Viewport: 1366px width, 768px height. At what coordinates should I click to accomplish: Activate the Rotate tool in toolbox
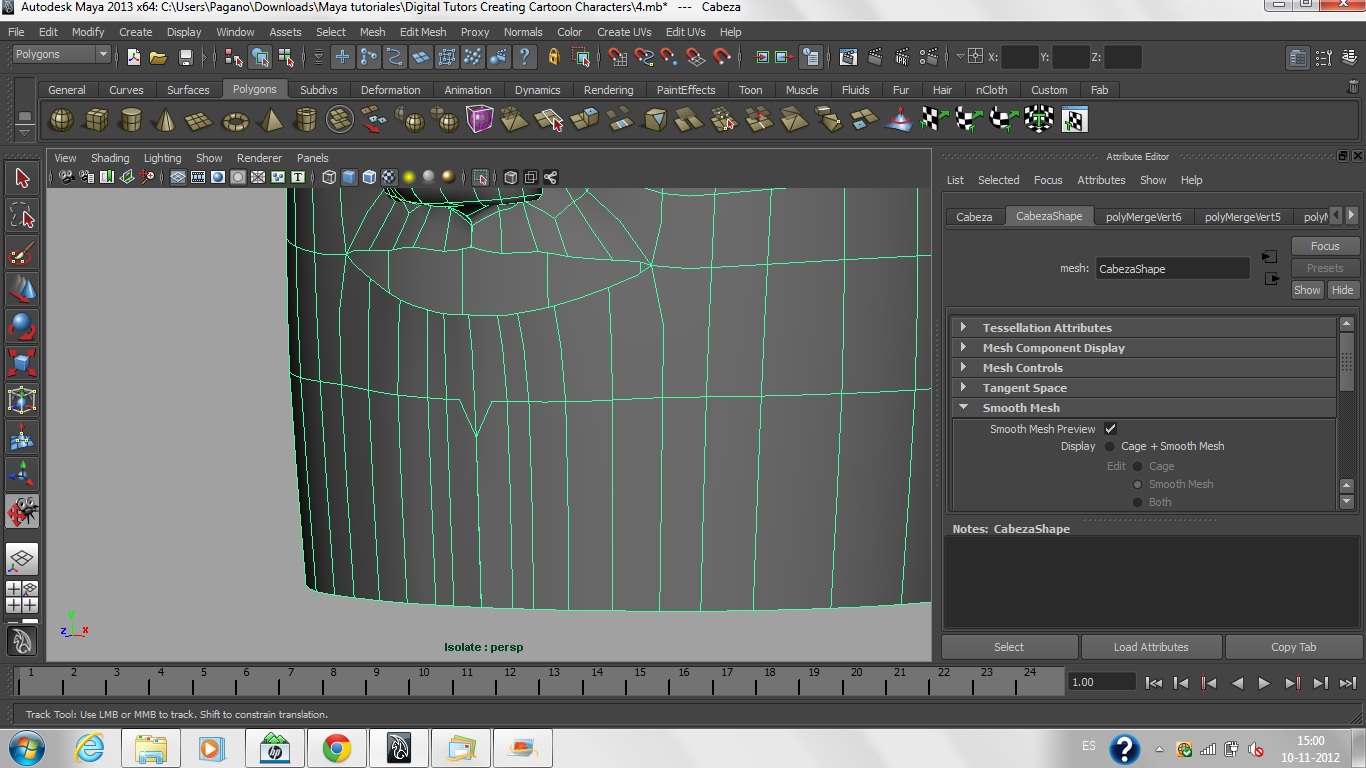pos(21,327)
